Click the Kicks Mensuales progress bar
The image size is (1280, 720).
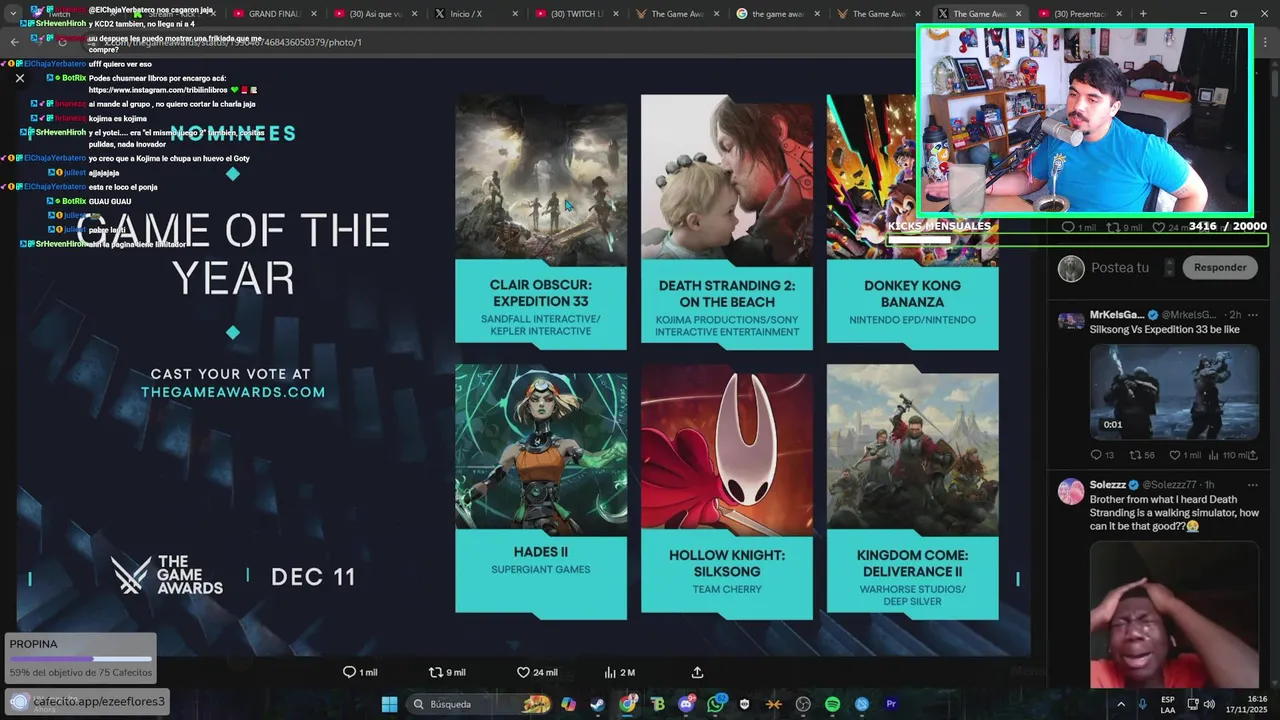(x=1076, y=240)
